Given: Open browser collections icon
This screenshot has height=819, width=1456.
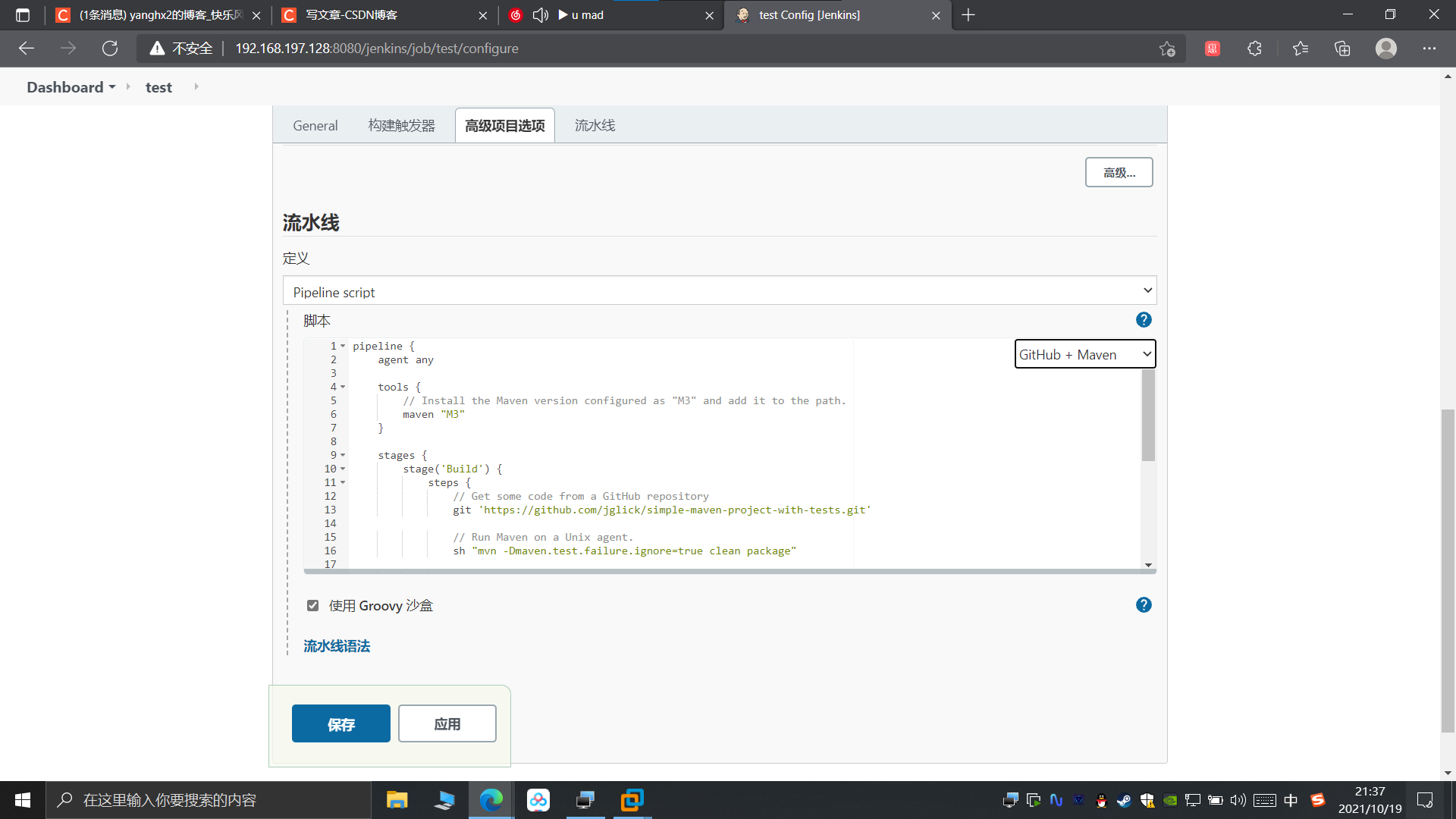Looking at the screenshot, I should pos(1342,49).
